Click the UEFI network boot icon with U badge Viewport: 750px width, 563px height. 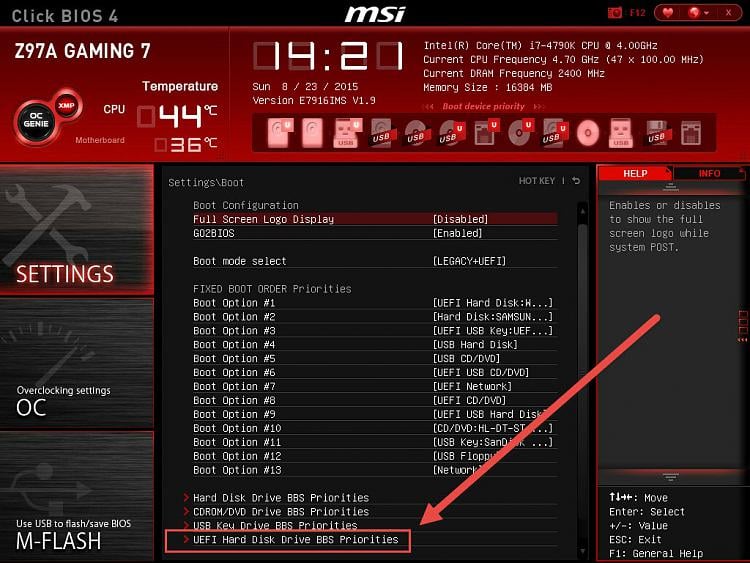pos(486,132)
